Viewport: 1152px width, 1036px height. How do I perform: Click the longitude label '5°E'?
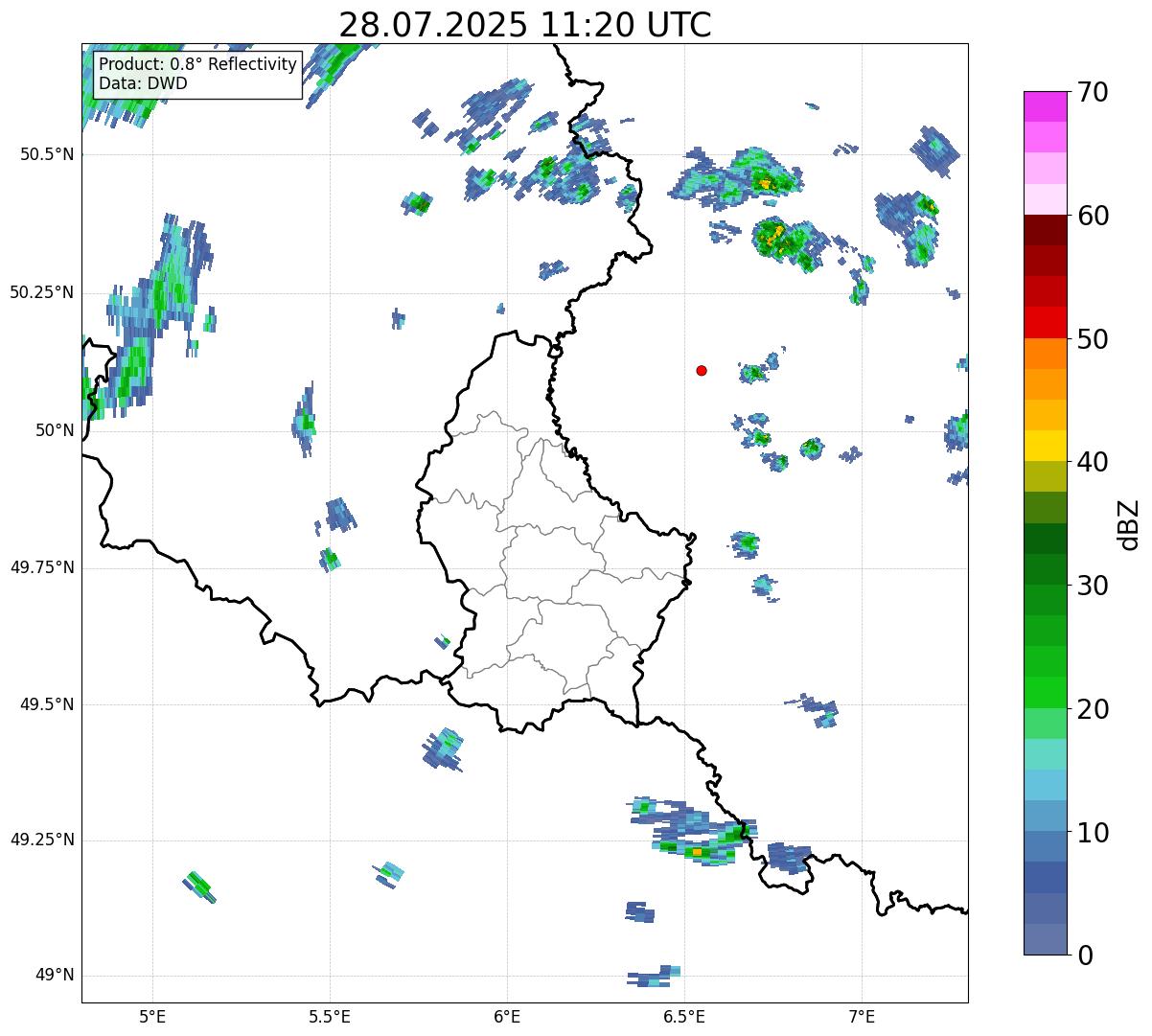152,1016
